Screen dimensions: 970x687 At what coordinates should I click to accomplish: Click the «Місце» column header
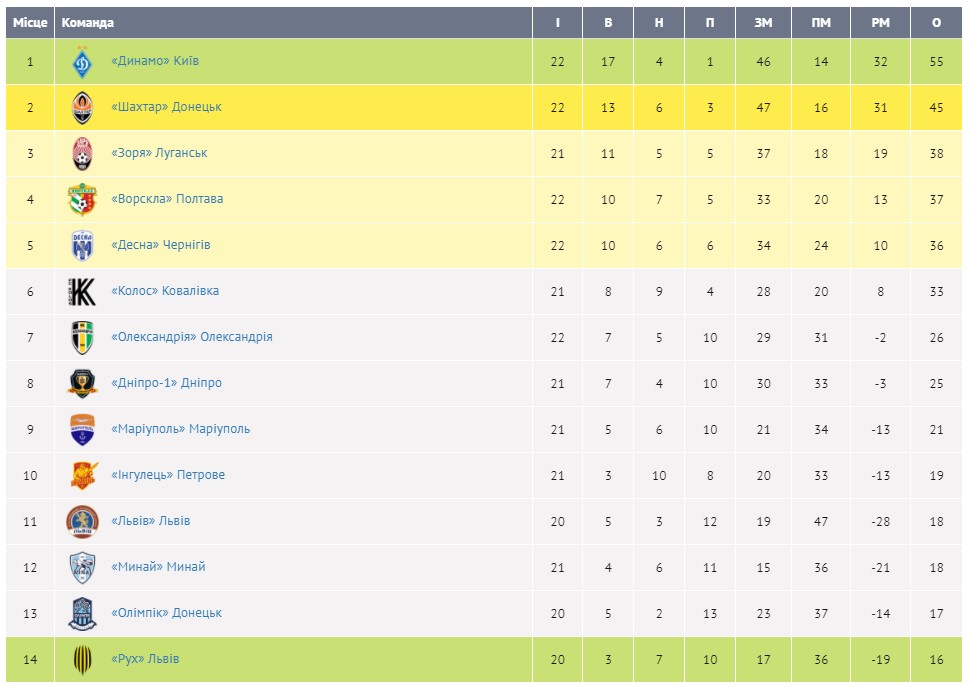click(30, 23)
